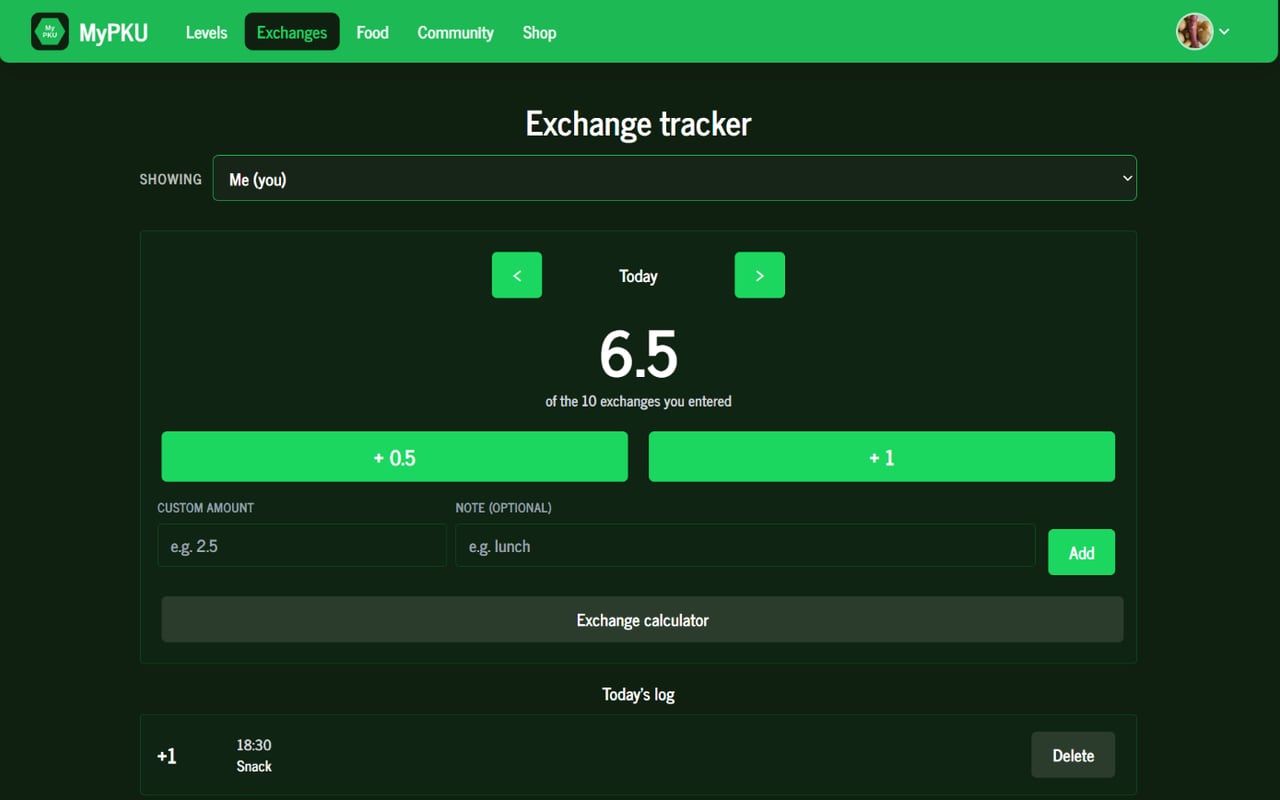Delete the 18:30 Snack log entry
Screen dimensions: 1280x800
(x=1073, y=755)
